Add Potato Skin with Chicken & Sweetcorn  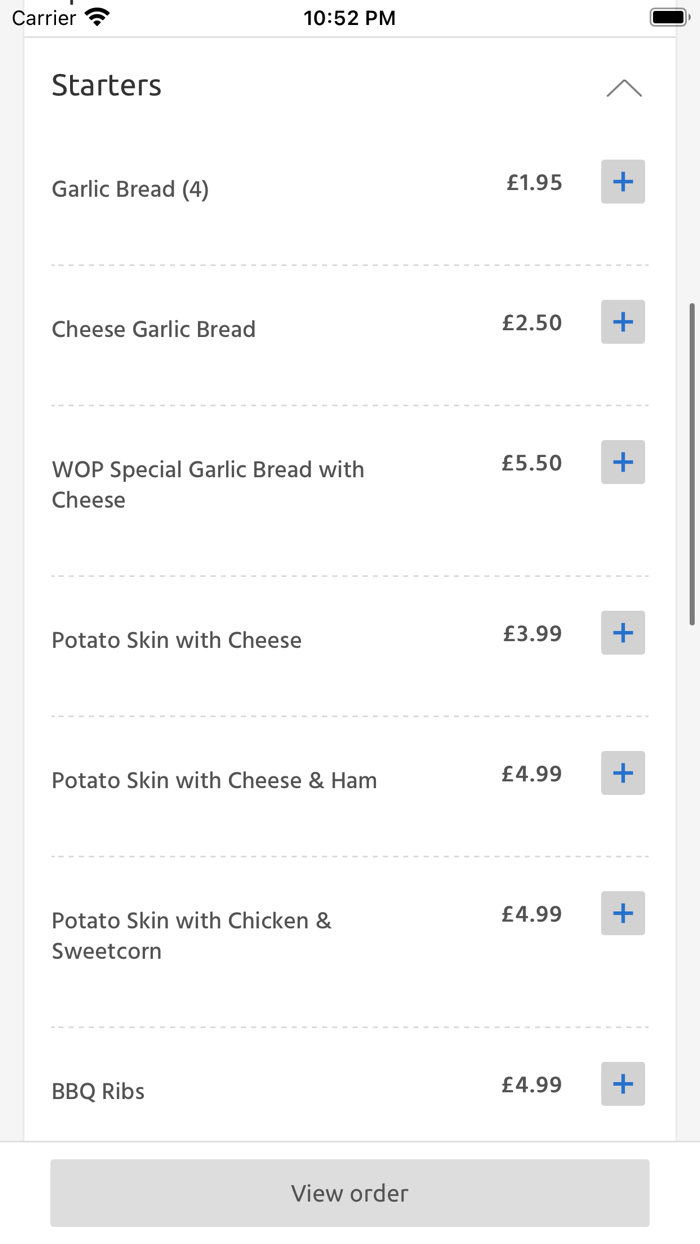tap(622, 913)
